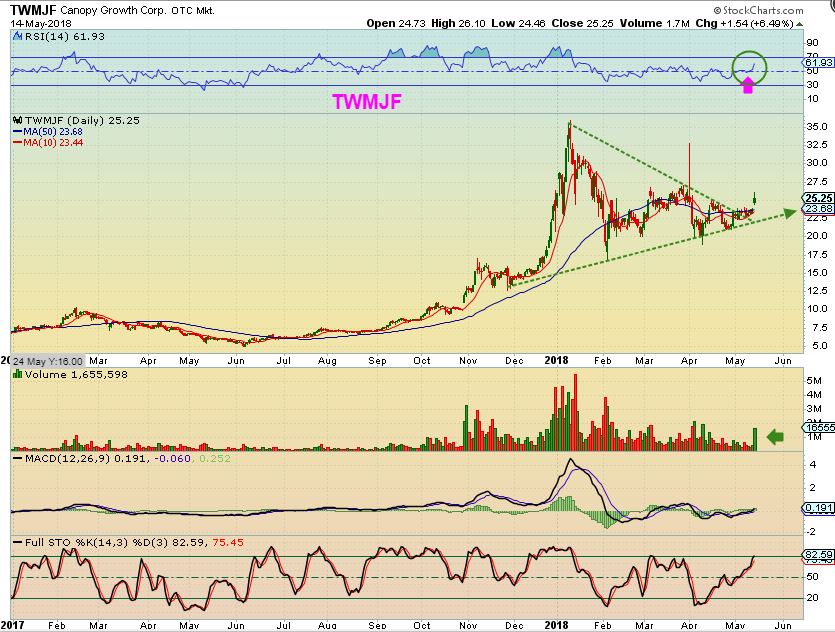Click the 75.45 stochastic %D value
Viewport: 835px width, 632px height.
coord(228,543)
